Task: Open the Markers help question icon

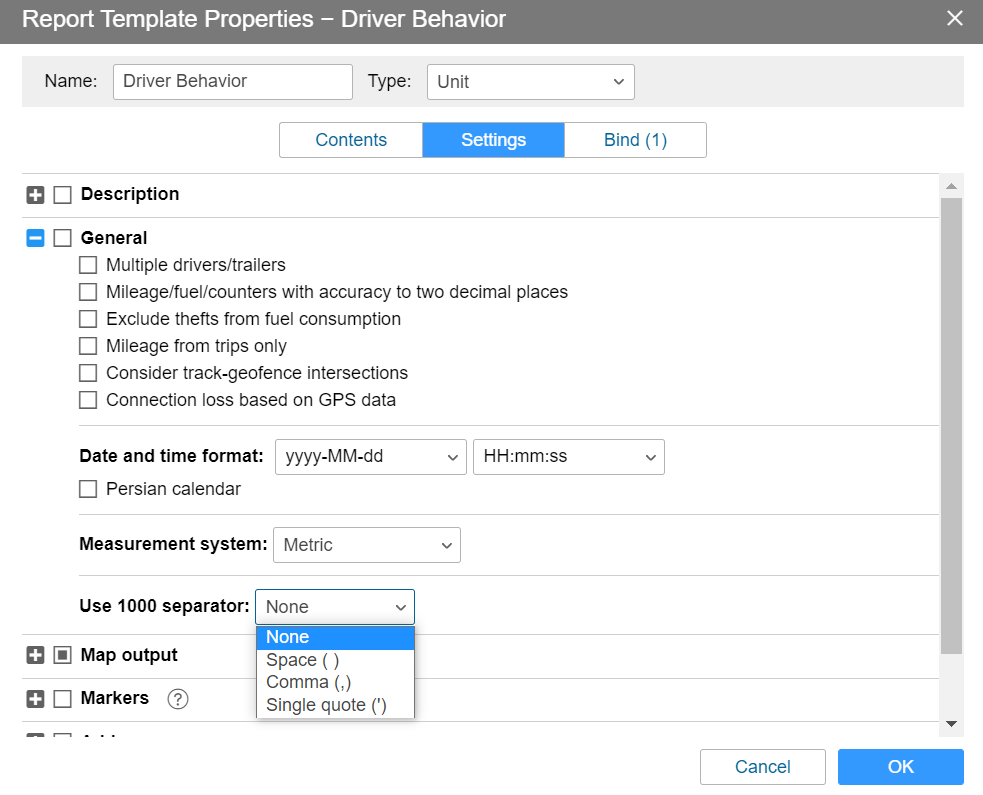Action: pos(178,699)
